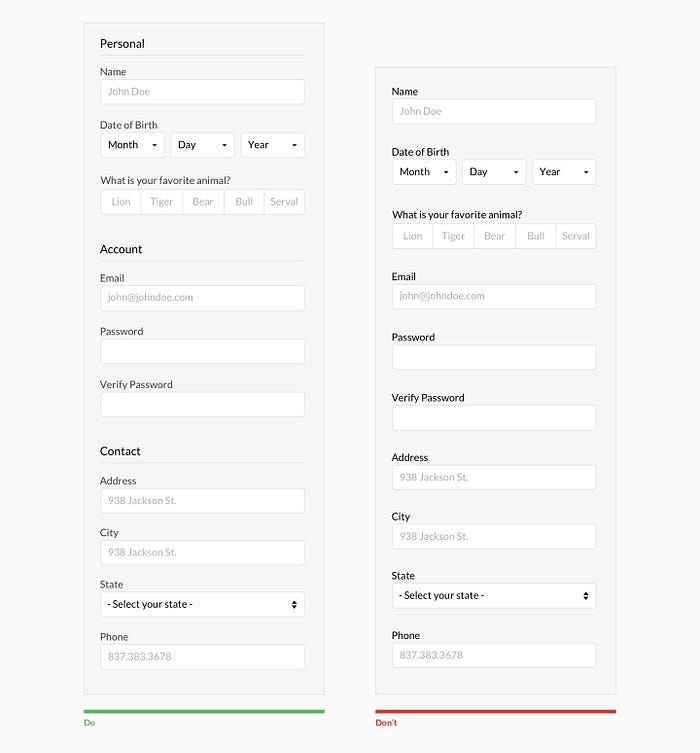Click the Name field in left form

[x=203, y=92]
